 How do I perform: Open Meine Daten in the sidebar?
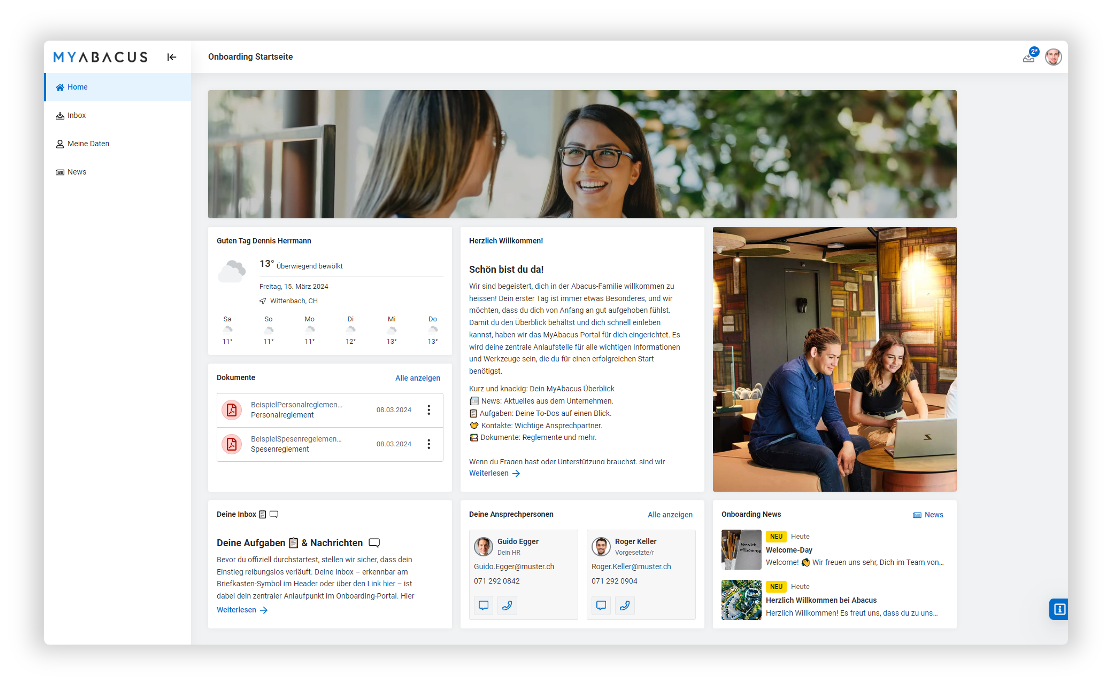tap(88, 144)
